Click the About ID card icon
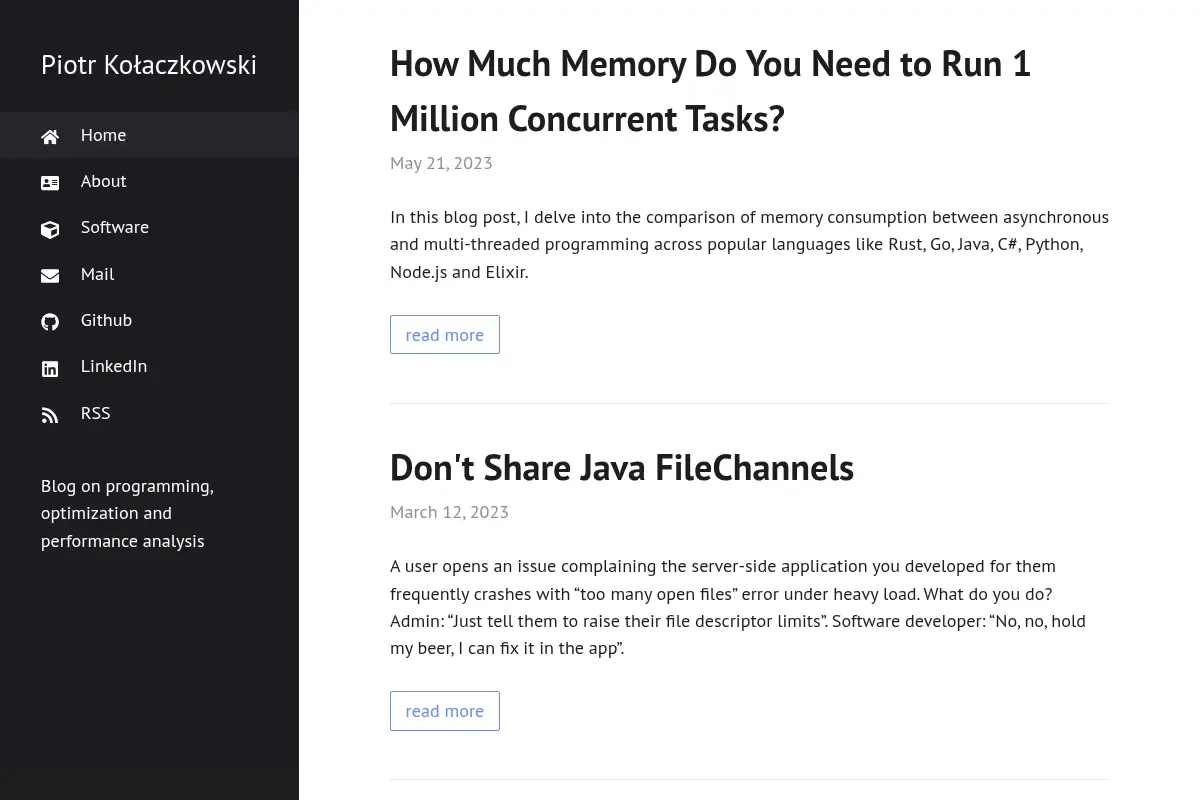This screenshot has width=1200, height=800. coord(50,182)
